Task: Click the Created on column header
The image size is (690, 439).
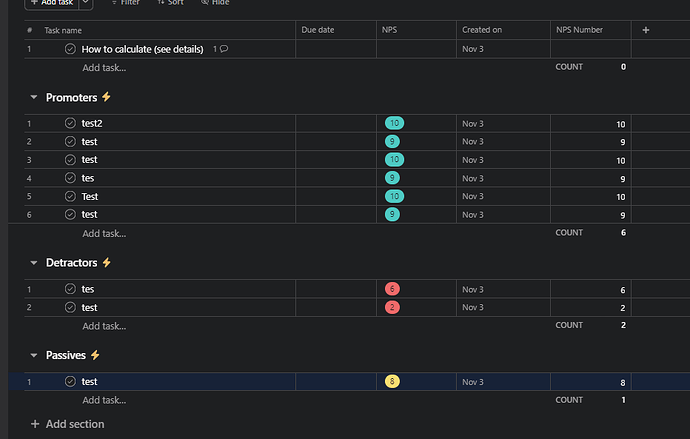Action: tap(482, 30)
